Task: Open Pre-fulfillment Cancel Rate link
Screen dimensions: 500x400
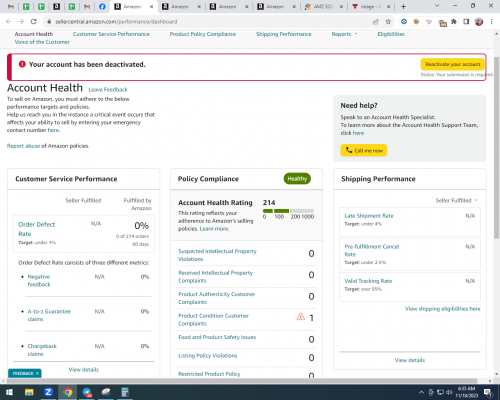Action: tap(372, 250)
